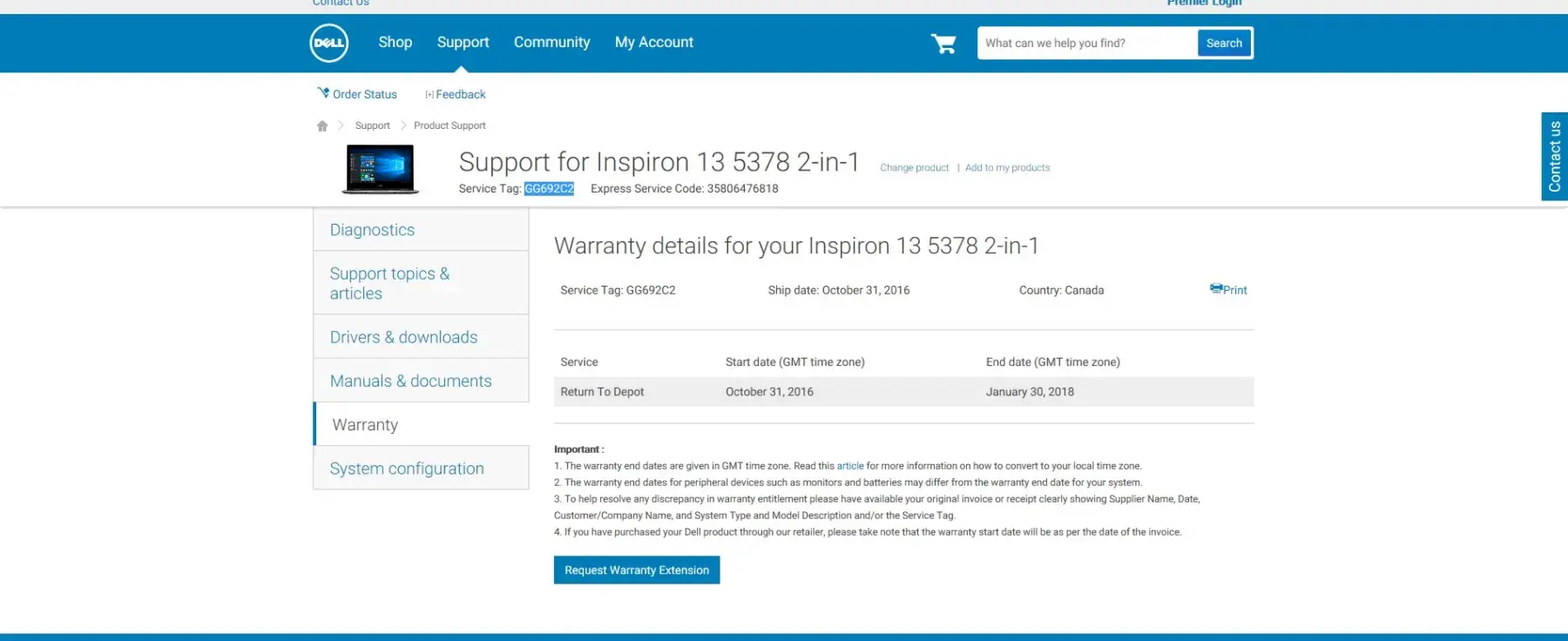1568x641 pixels.
Task: Open Order Status link with icon
Action: pos(357,94)
